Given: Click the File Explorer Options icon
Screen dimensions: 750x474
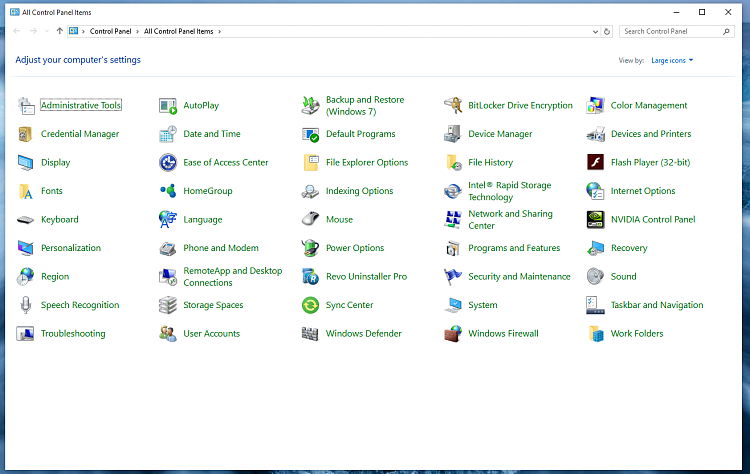Looking at the screenshot, I should [311, 163].
